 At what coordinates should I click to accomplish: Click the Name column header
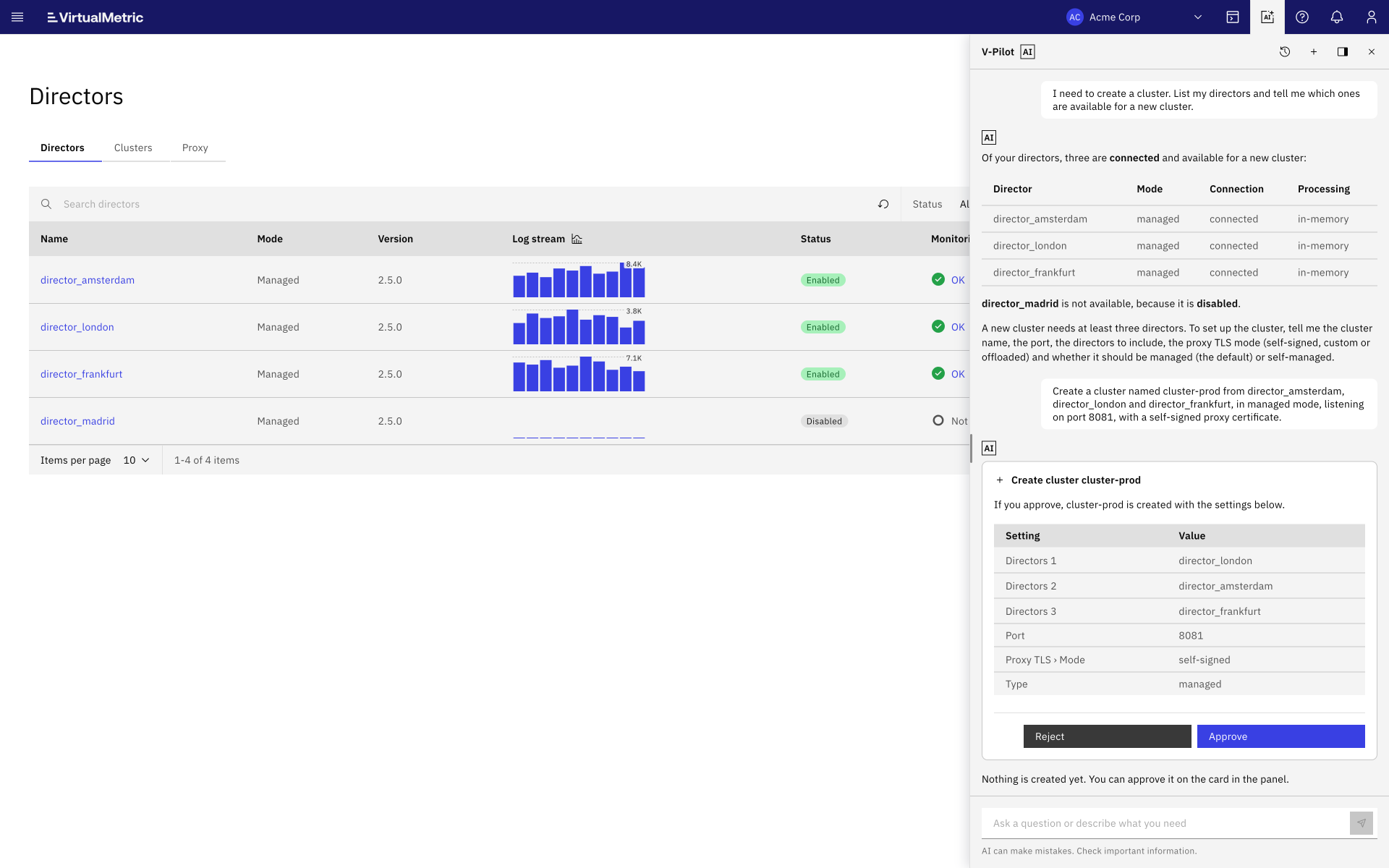(54, 239)
